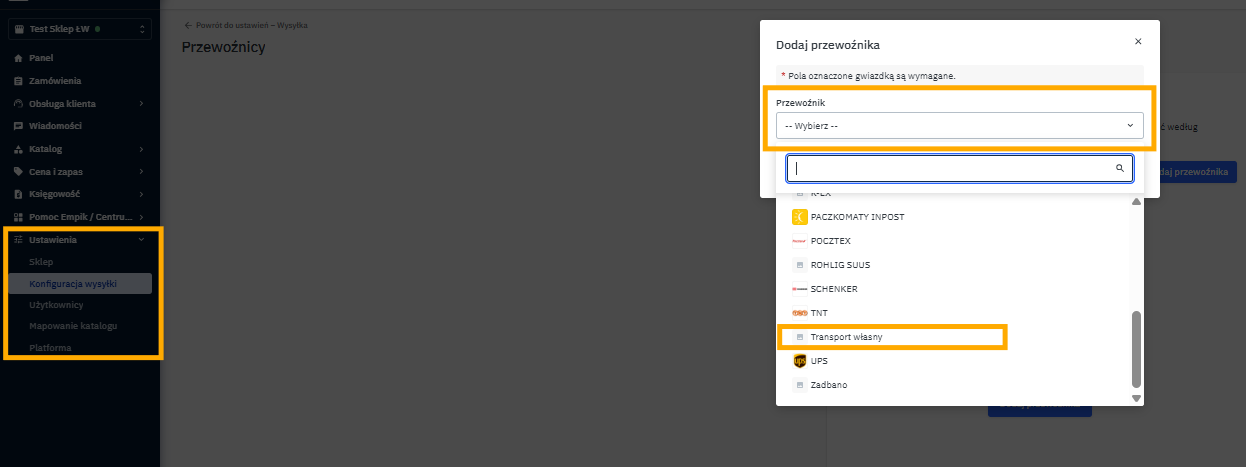Click the Paczkomaty InPost logo icon
This screenshot has width=1246, height=467.
point(799,217)
